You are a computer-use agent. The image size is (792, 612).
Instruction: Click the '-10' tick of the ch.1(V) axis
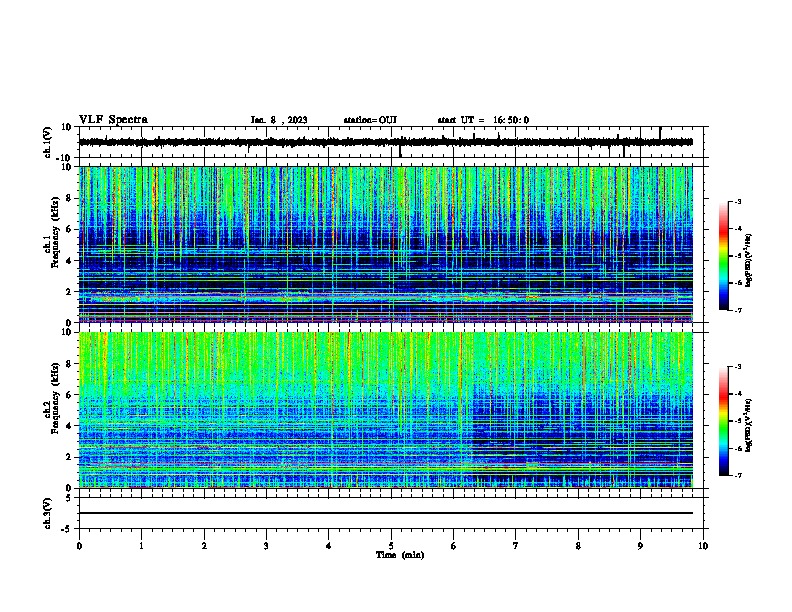tap(65, 158)
